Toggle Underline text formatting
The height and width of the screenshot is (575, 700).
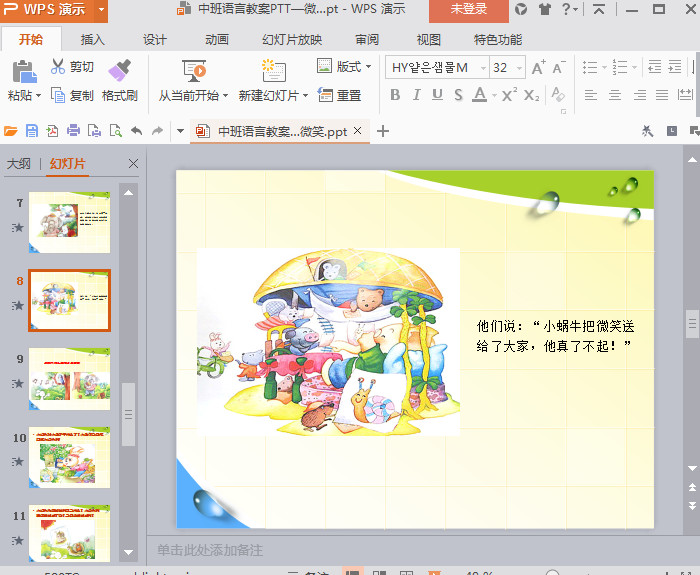(x=437, y=95)
